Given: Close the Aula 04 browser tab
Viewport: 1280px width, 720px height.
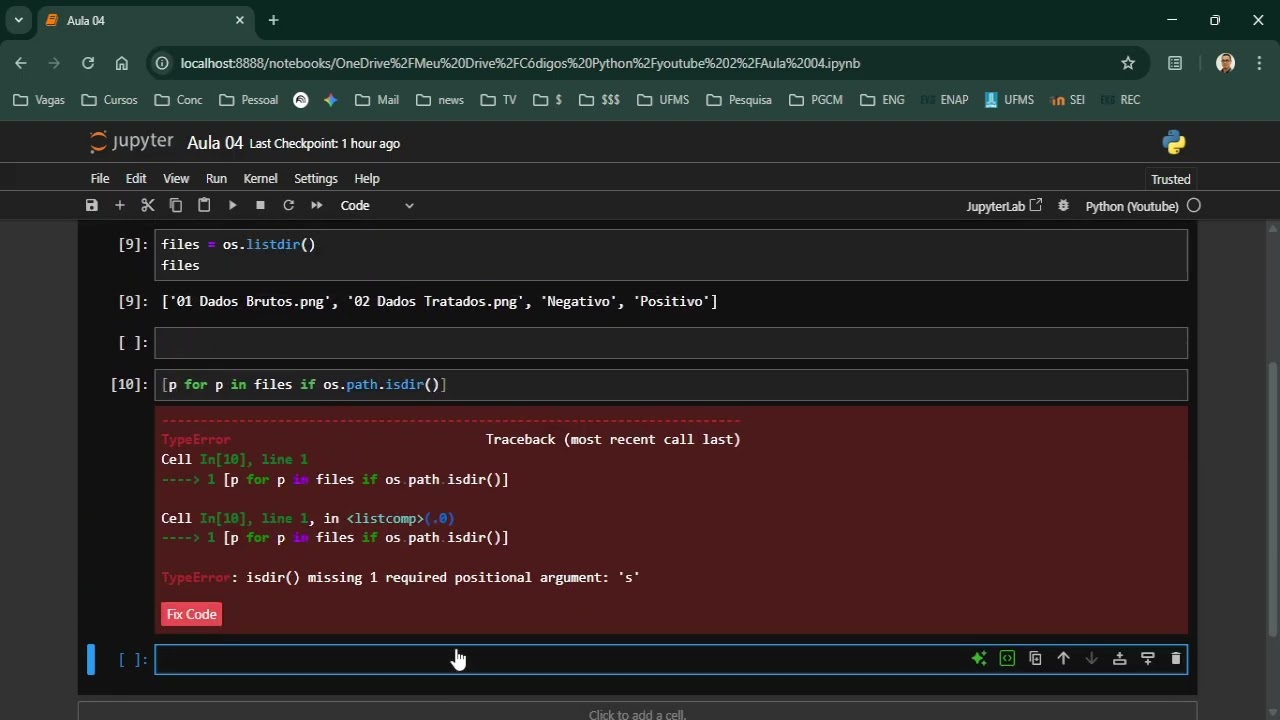Looking at the screenshot, I should (x=240, y=20).
